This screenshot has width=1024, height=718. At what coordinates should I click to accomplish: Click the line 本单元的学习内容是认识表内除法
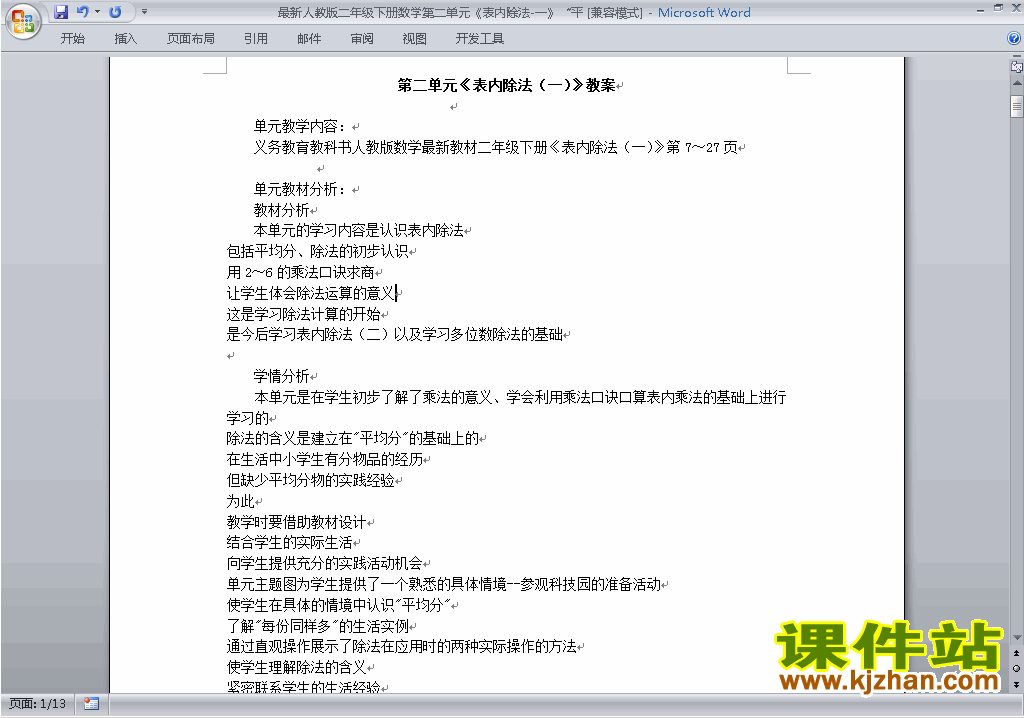pos(359,230)
